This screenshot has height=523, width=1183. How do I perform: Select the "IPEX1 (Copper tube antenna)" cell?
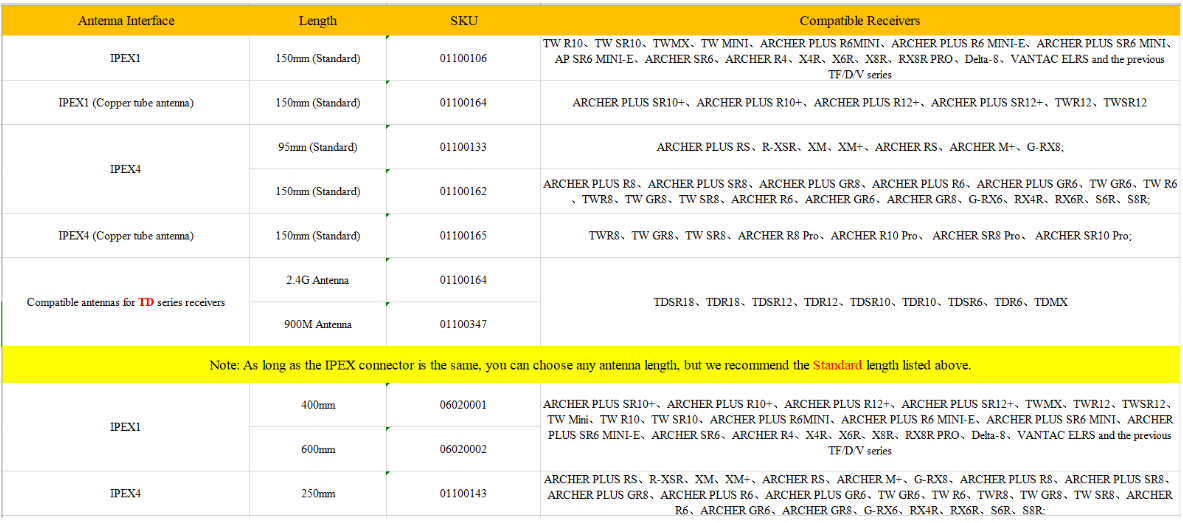click(126, 102)
